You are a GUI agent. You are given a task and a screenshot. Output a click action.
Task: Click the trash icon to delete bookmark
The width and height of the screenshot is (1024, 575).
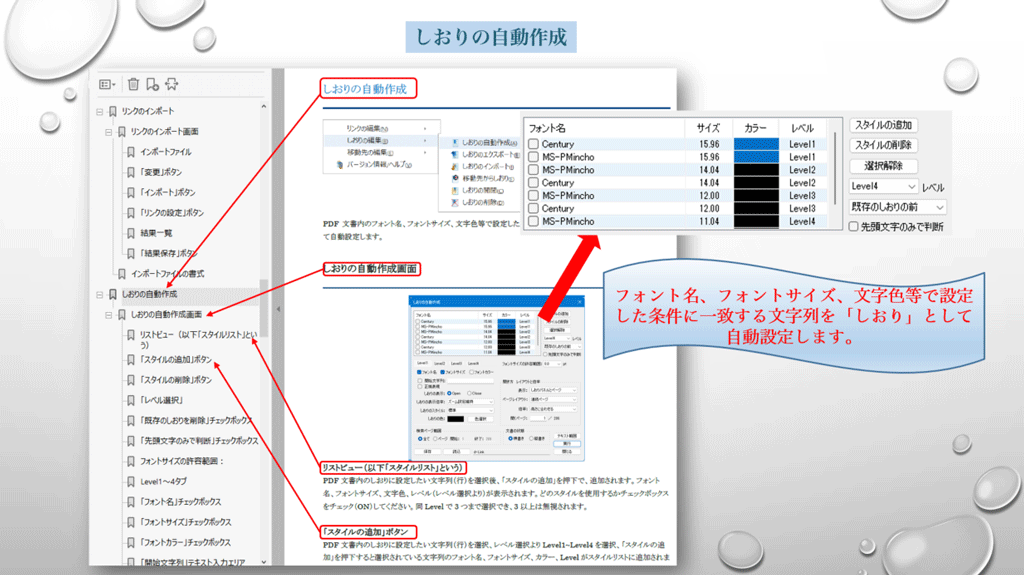[133, 84]
